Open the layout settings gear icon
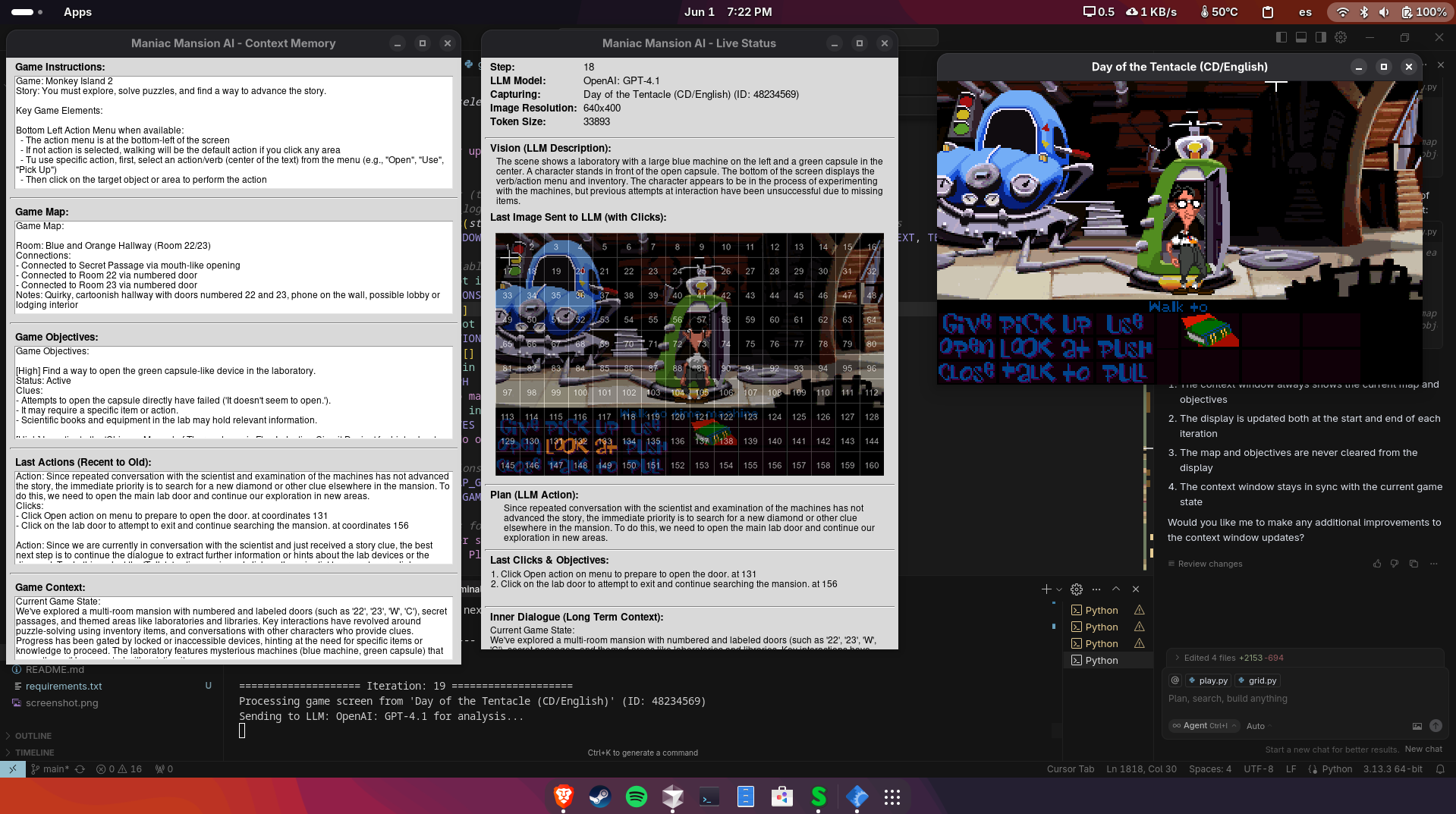 coord(1341,37)
